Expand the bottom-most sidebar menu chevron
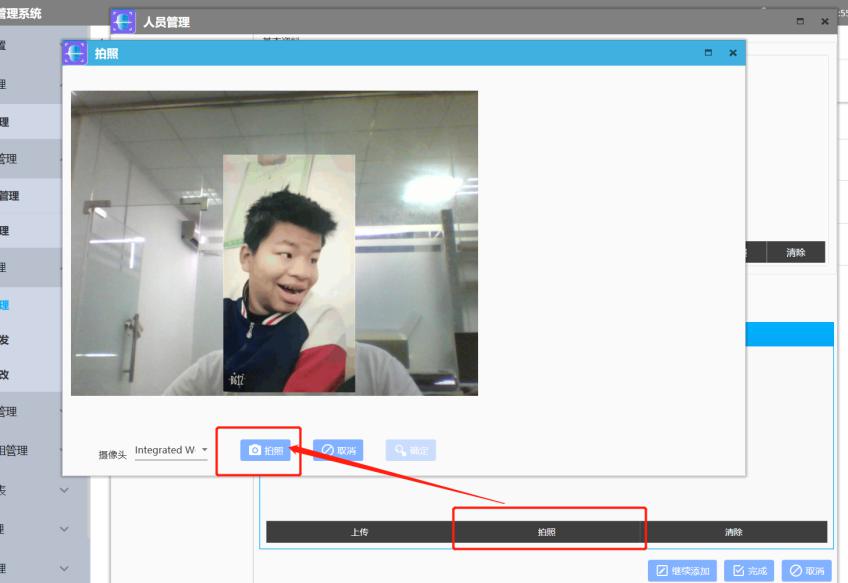848x583 pixels. point(64,569)
